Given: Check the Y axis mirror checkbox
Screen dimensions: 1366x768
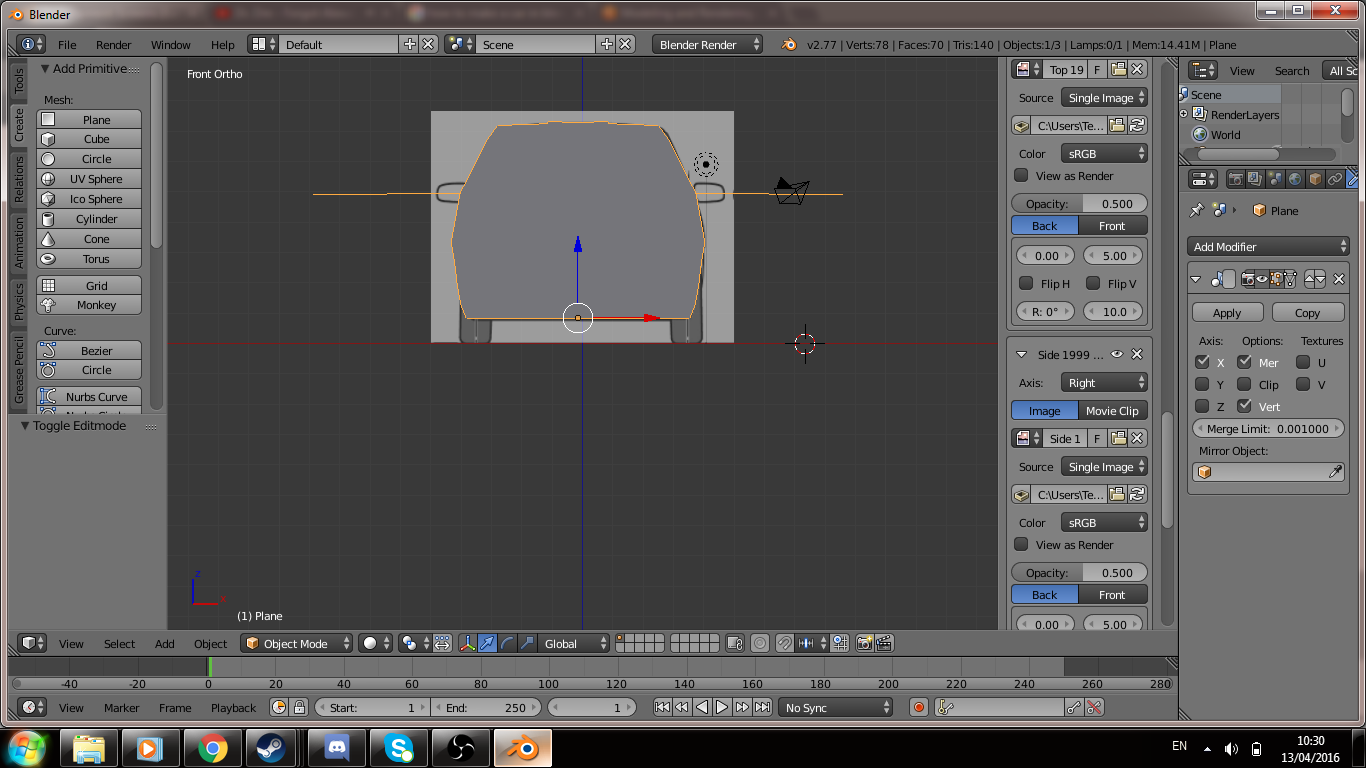Looking at the screenshot, I should click(1203, 385).
